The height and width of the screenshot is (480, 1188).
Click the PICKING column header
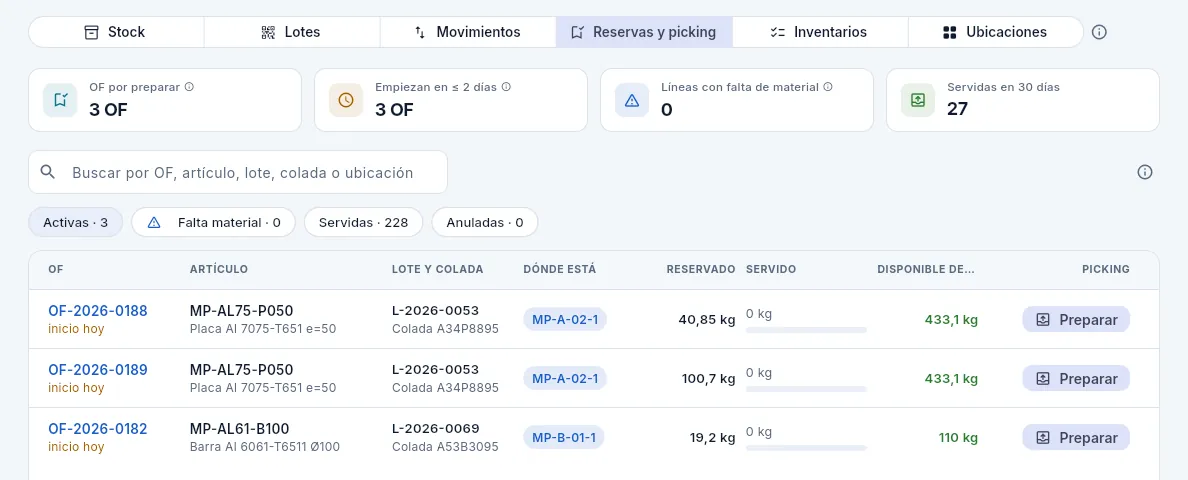[x=1105, y=269]
